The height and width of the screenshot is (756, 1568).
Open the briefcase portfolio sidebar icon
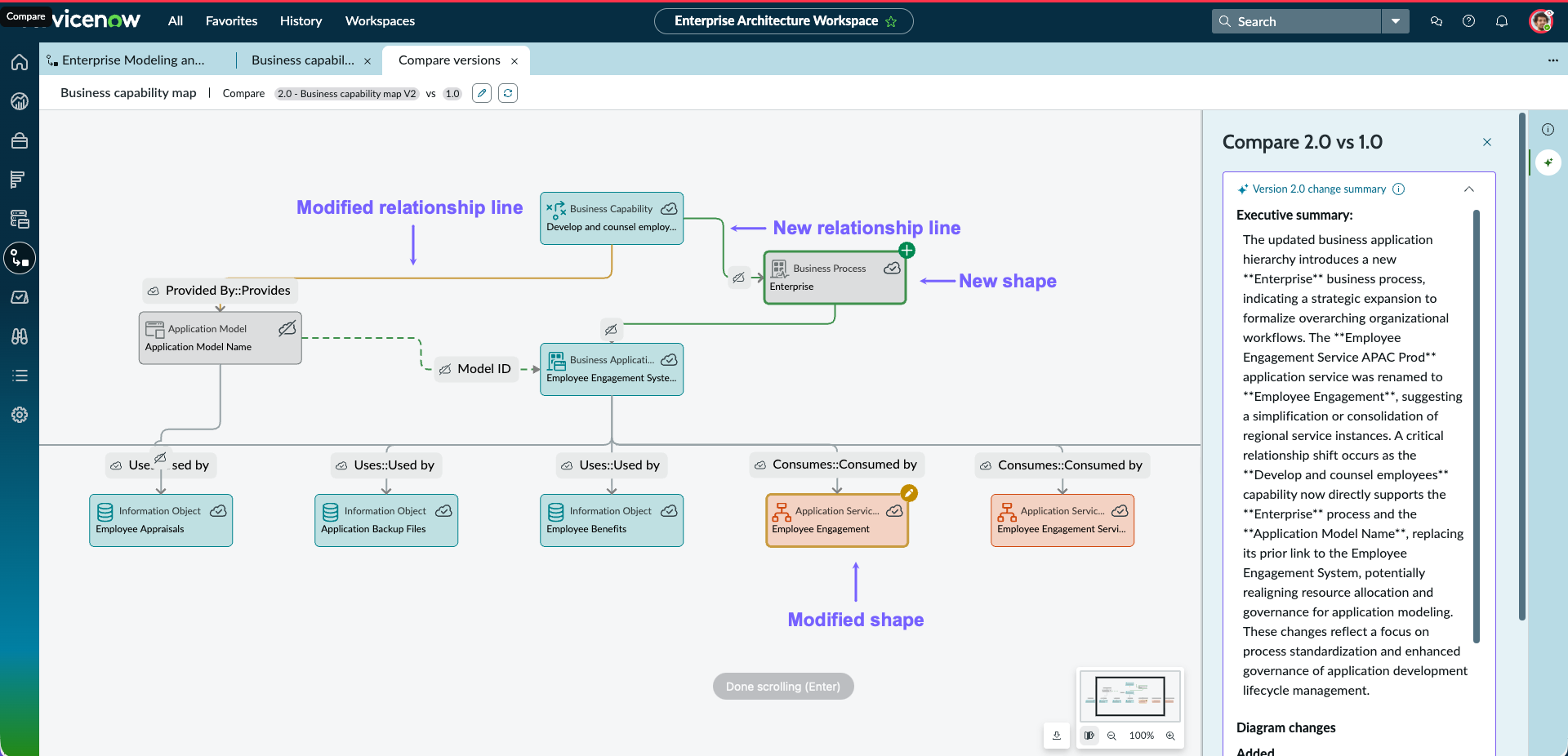point(20,140)
